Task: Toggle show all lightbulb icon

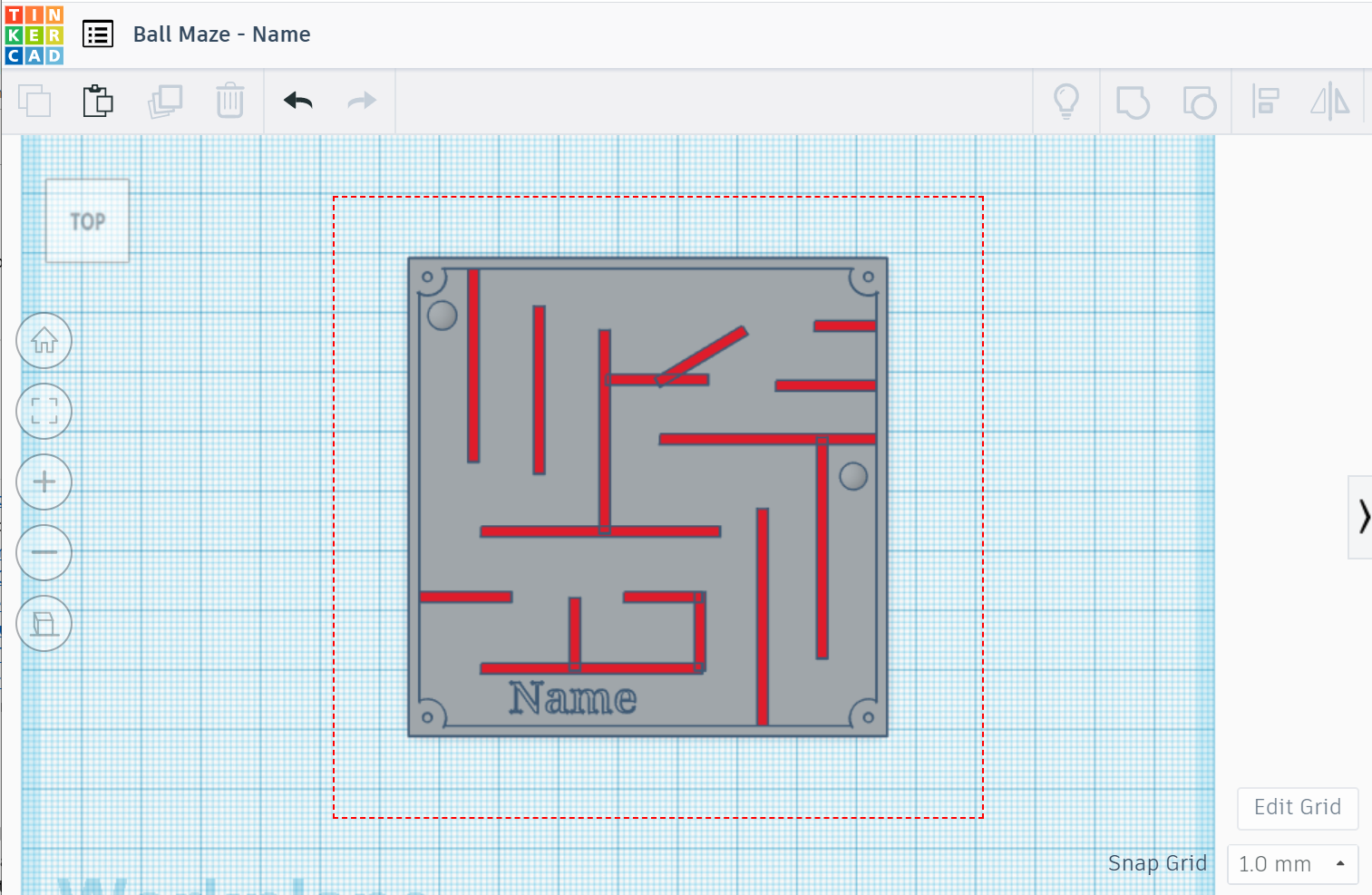Action: click(x=1066, y=101)
